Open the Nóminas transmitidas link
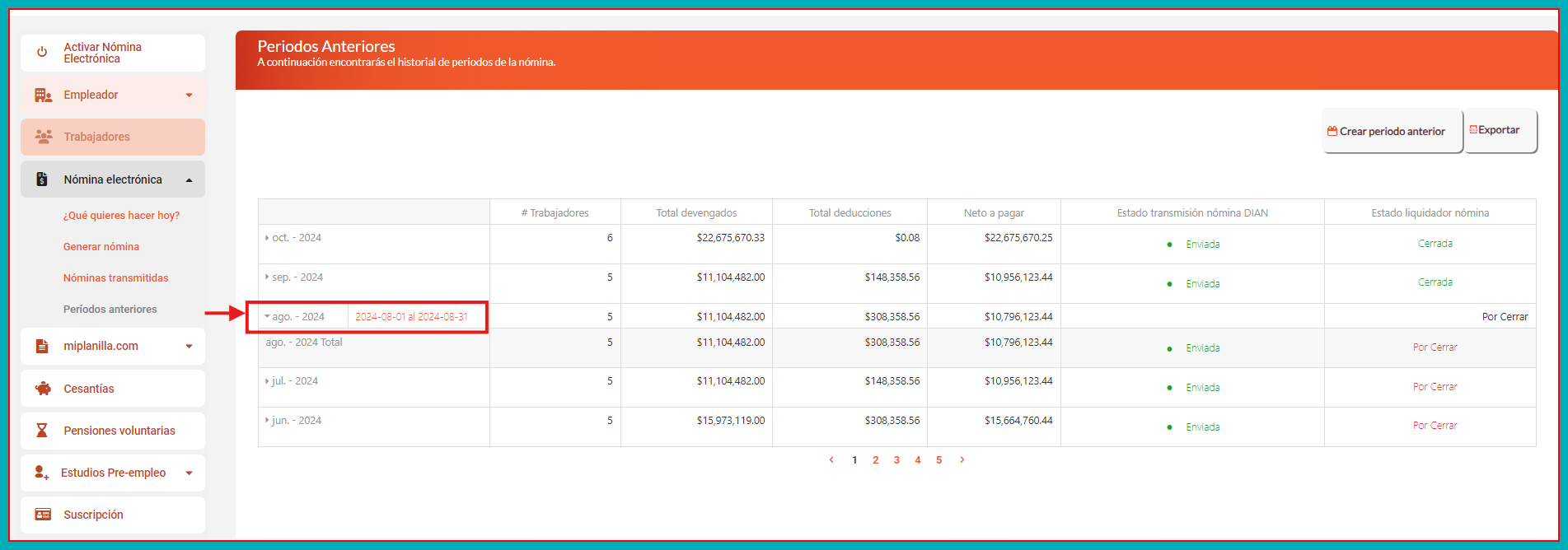Screen dimensions: 1568x550 116,278
